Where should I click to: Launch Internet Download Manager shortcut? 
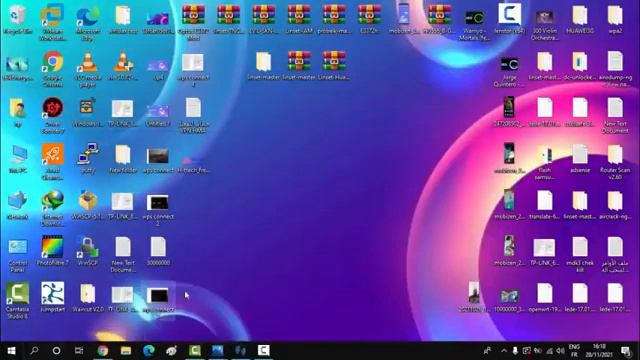click(x=53, y=209)
